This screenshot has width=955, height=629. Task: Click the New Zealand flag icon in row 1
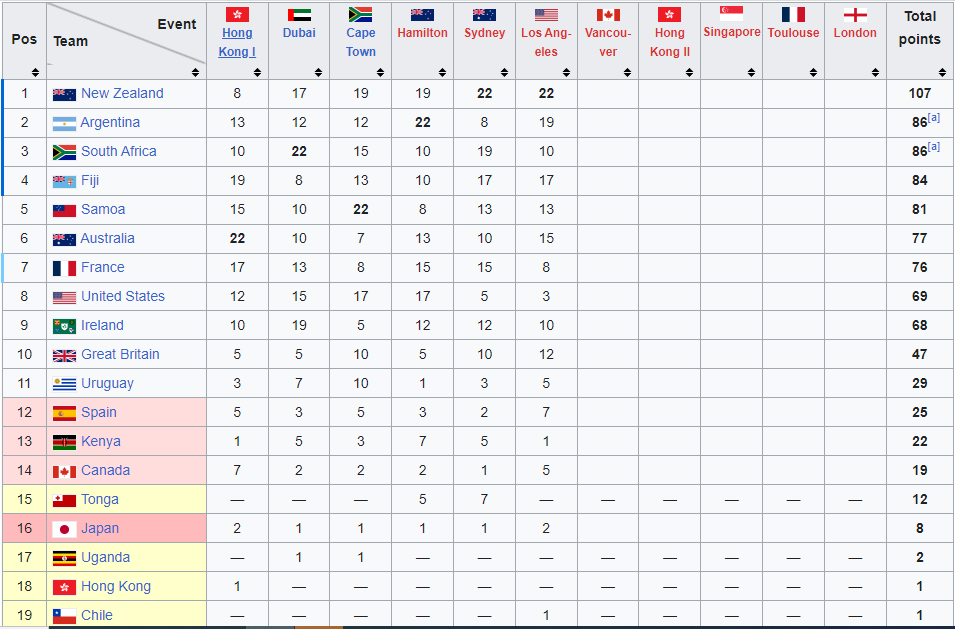[64, 94]
